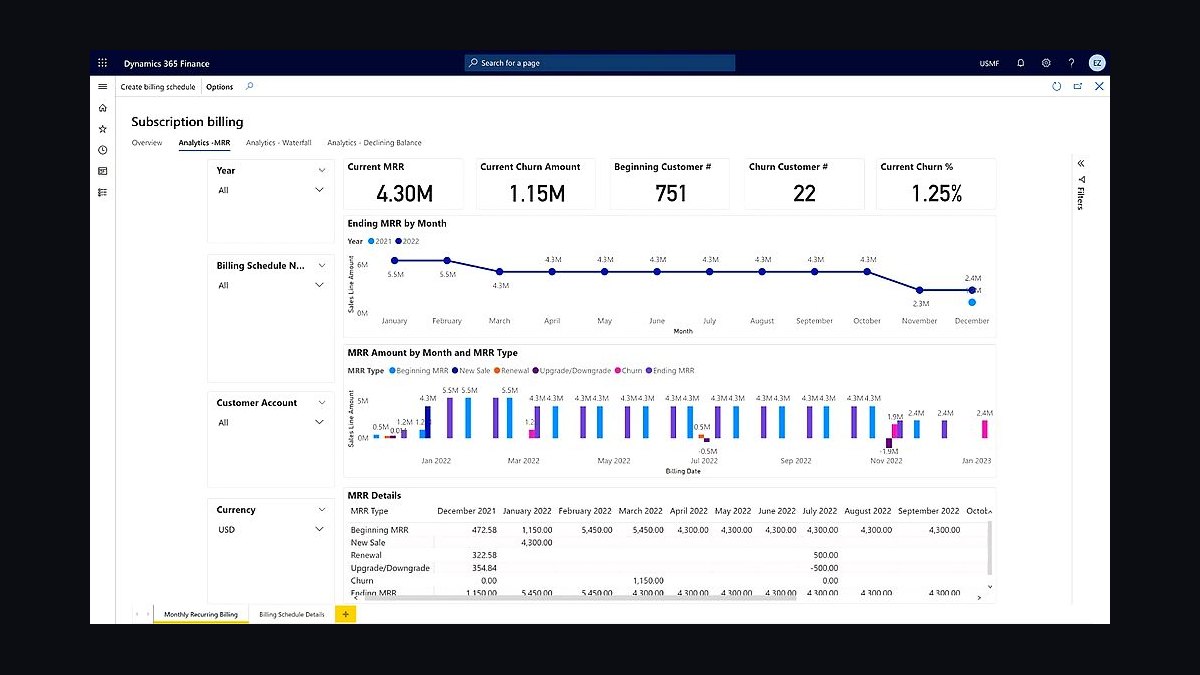
Task: Click the Filters funnel icon
Action: [x=1081, y=180]
